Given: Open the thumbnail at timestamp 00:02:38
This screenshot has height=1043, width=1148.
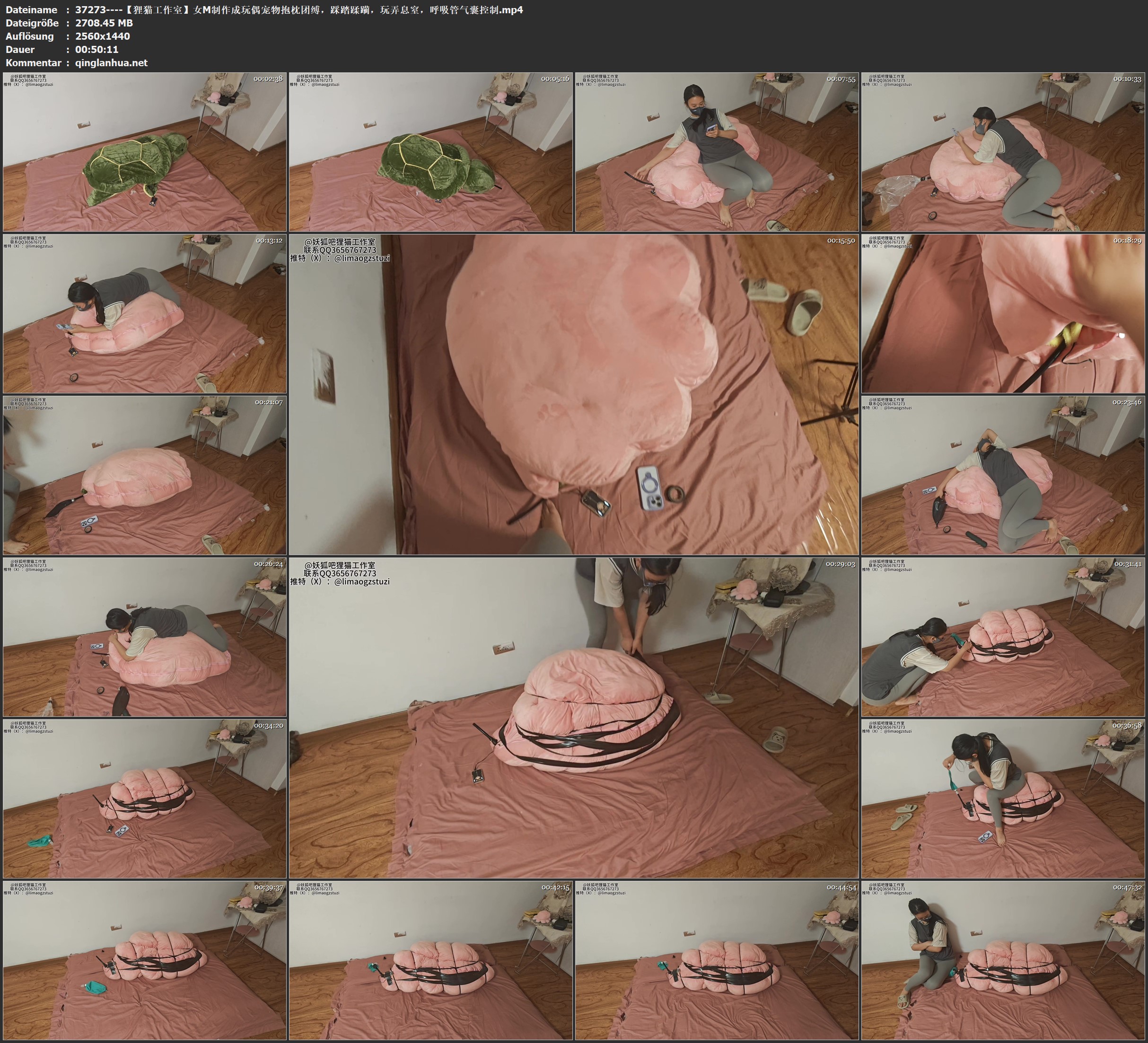Looking at the screenshot, I should pos(145,151).
